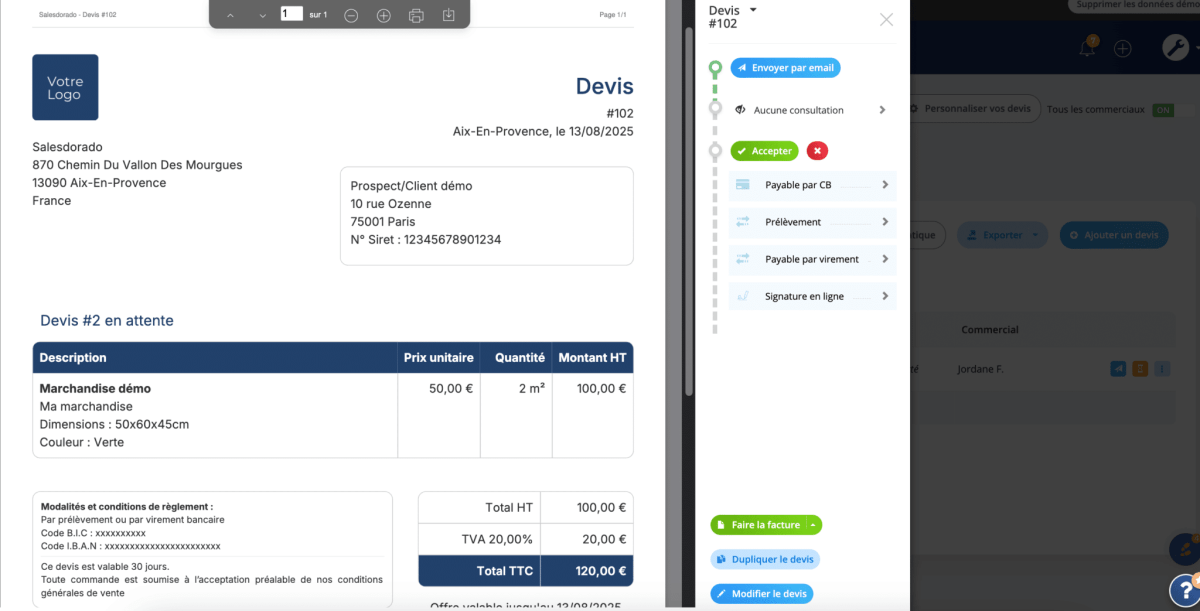The width and height of the screenshot is (1200, 611).
Task: Open the chat help bubble bottom right
Action: point(1183,591)
